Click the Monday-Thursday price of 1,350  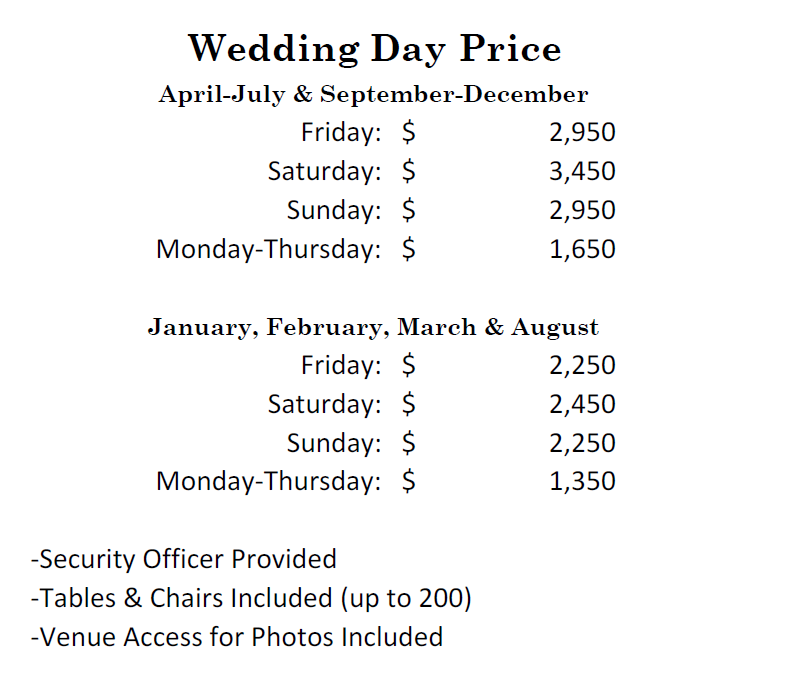pos(582,482)
